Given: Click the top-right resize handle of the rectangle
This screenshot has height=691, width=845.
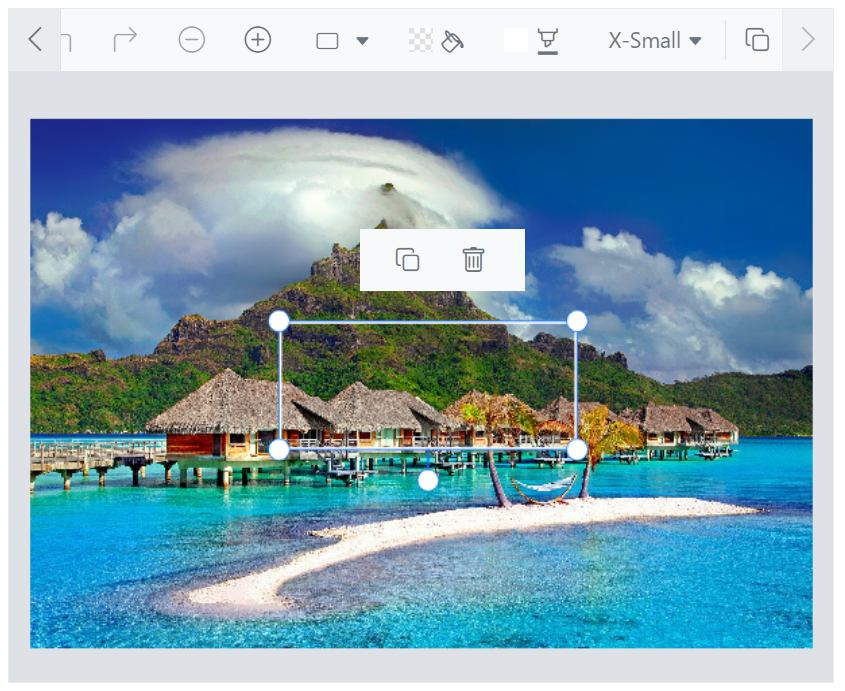Looking at the screenshot, I should click(x=577, y=320).
